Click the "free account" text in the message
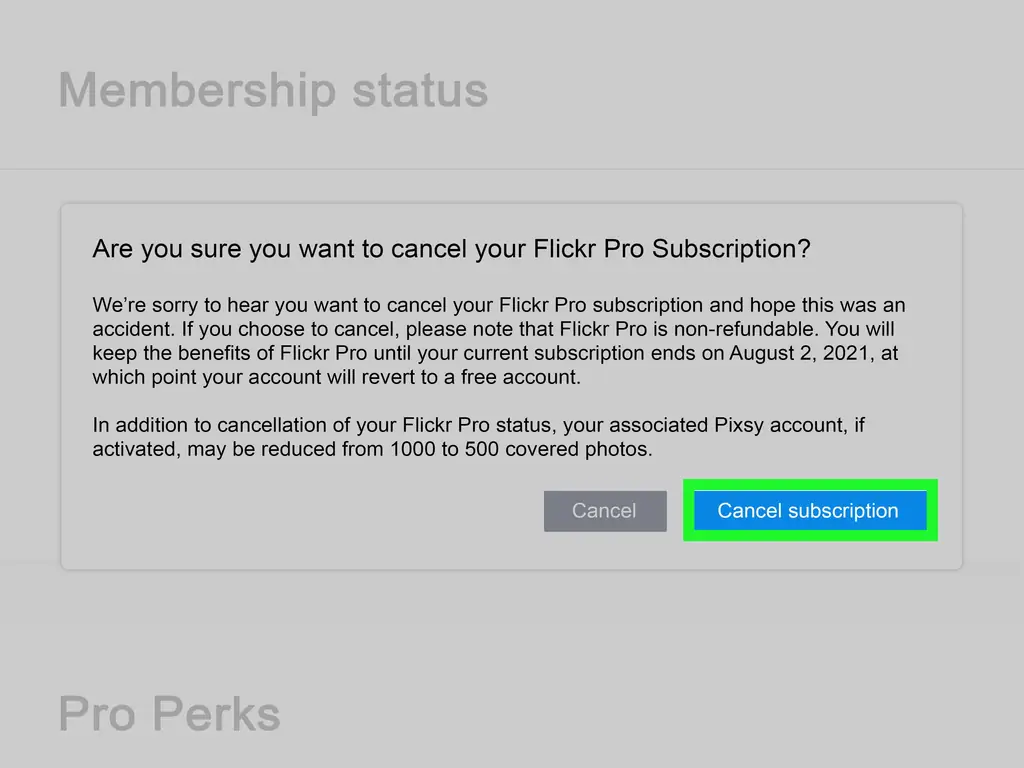1024x768 pixels. [527, 377]
